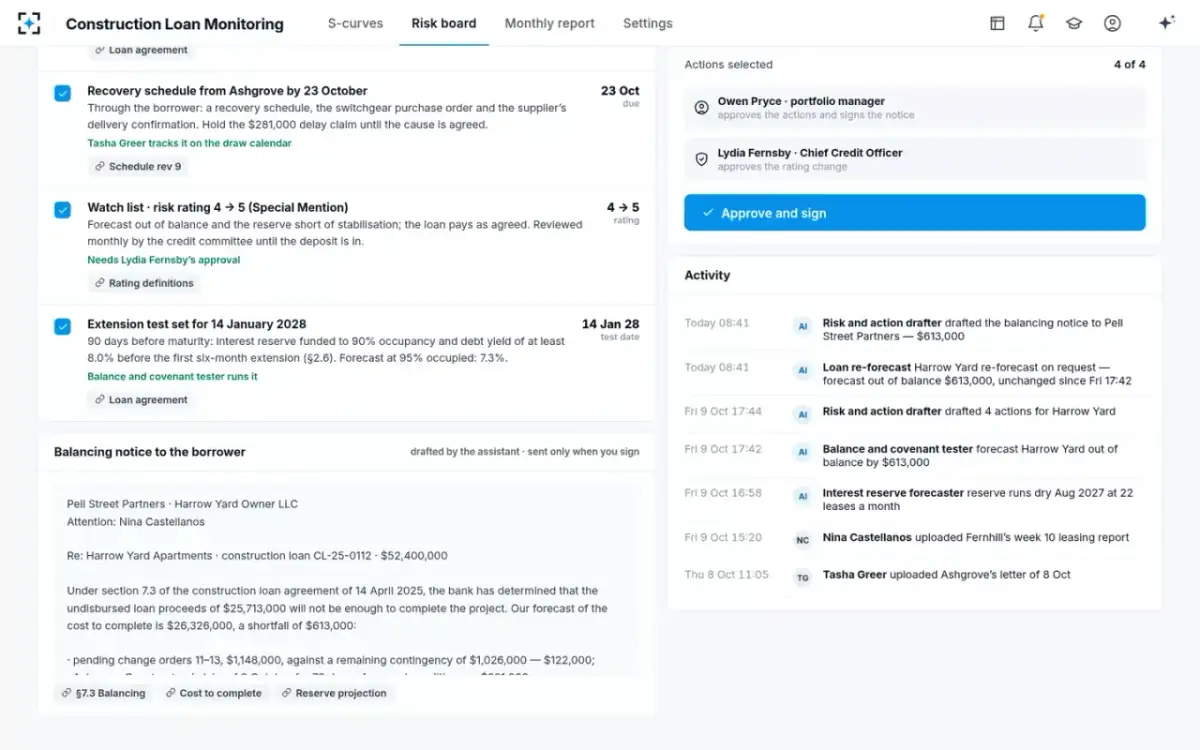Click Needs Lydia Fernsby's approval note
Viewport: 1200px width, 750px height.
point(164,260)
